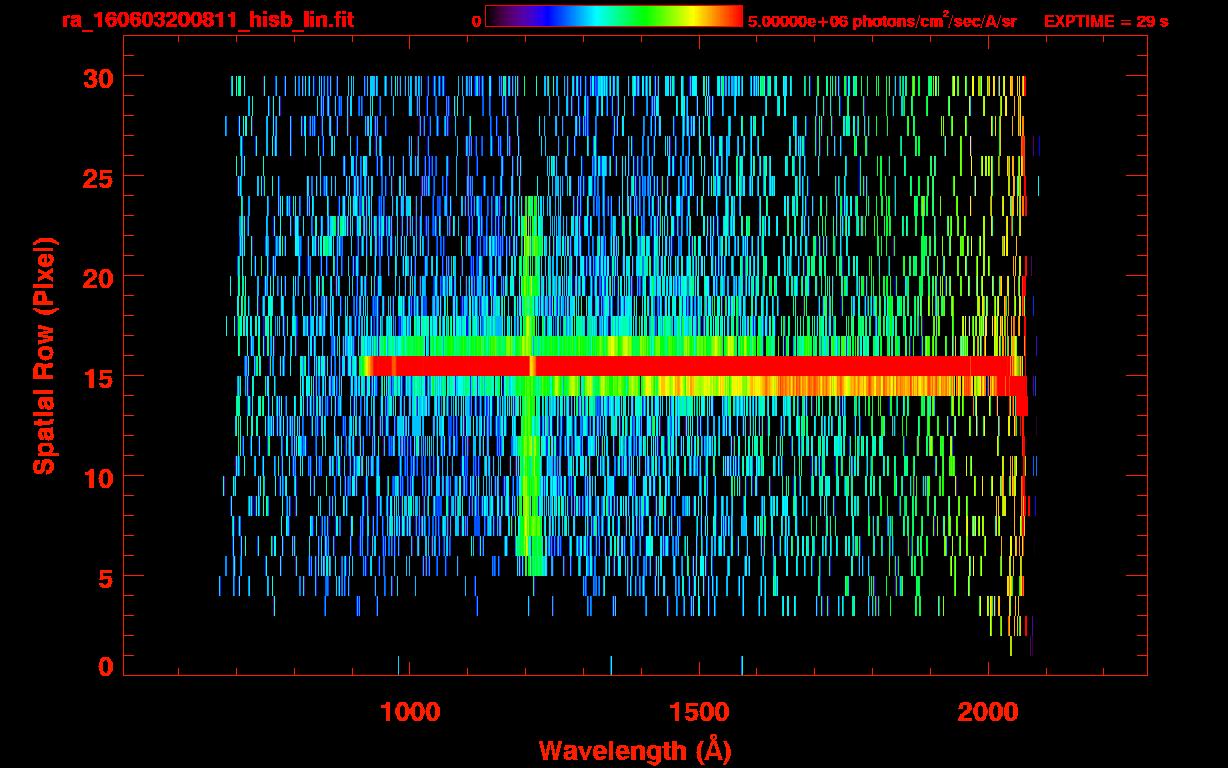Click the 0 label left of the color bar
Image resolution: width=1228 pixels, height=768 pixels.
coord(476,21)
